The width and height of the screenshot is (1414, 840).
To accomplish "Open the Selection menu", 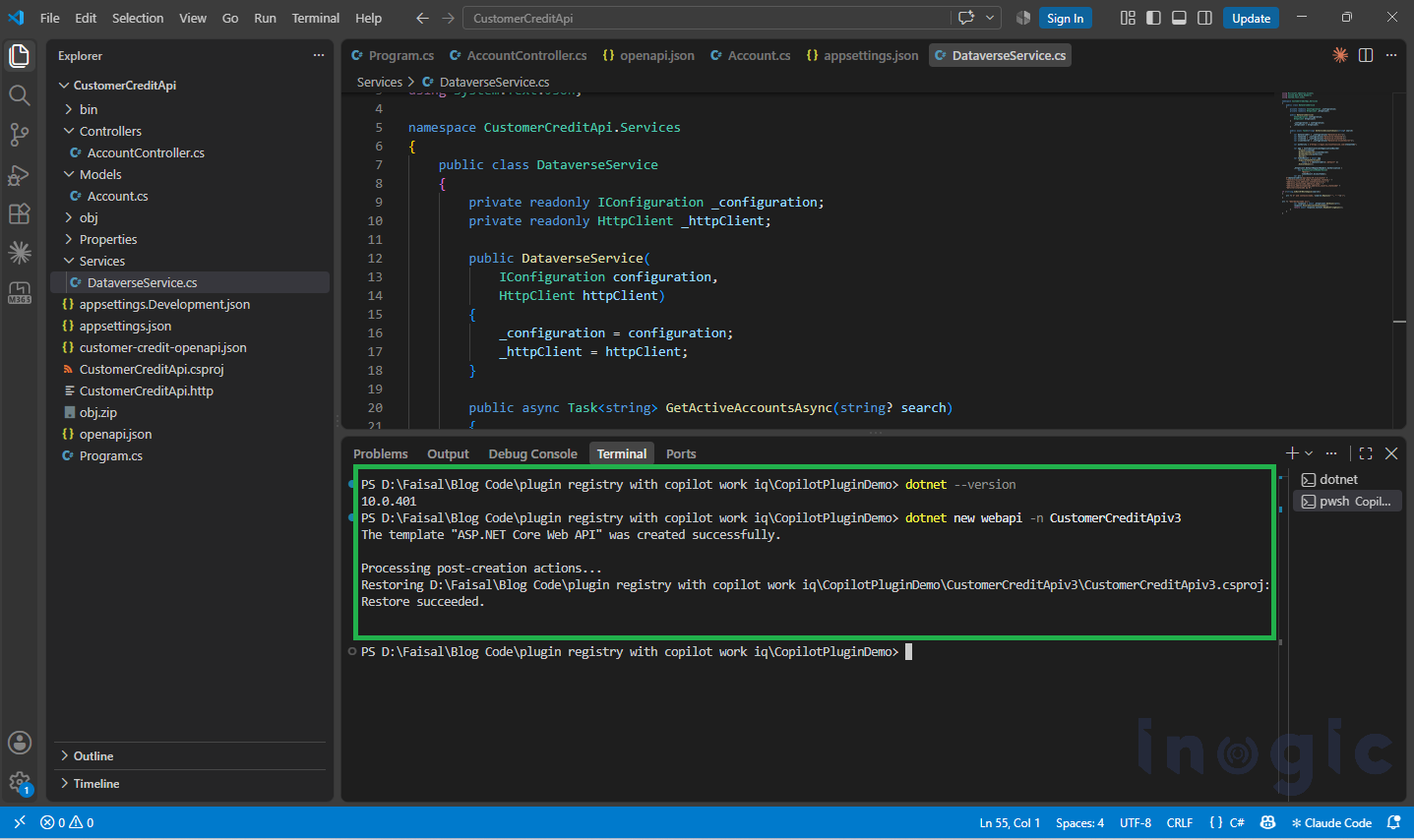I will click(x=138, y=18).
